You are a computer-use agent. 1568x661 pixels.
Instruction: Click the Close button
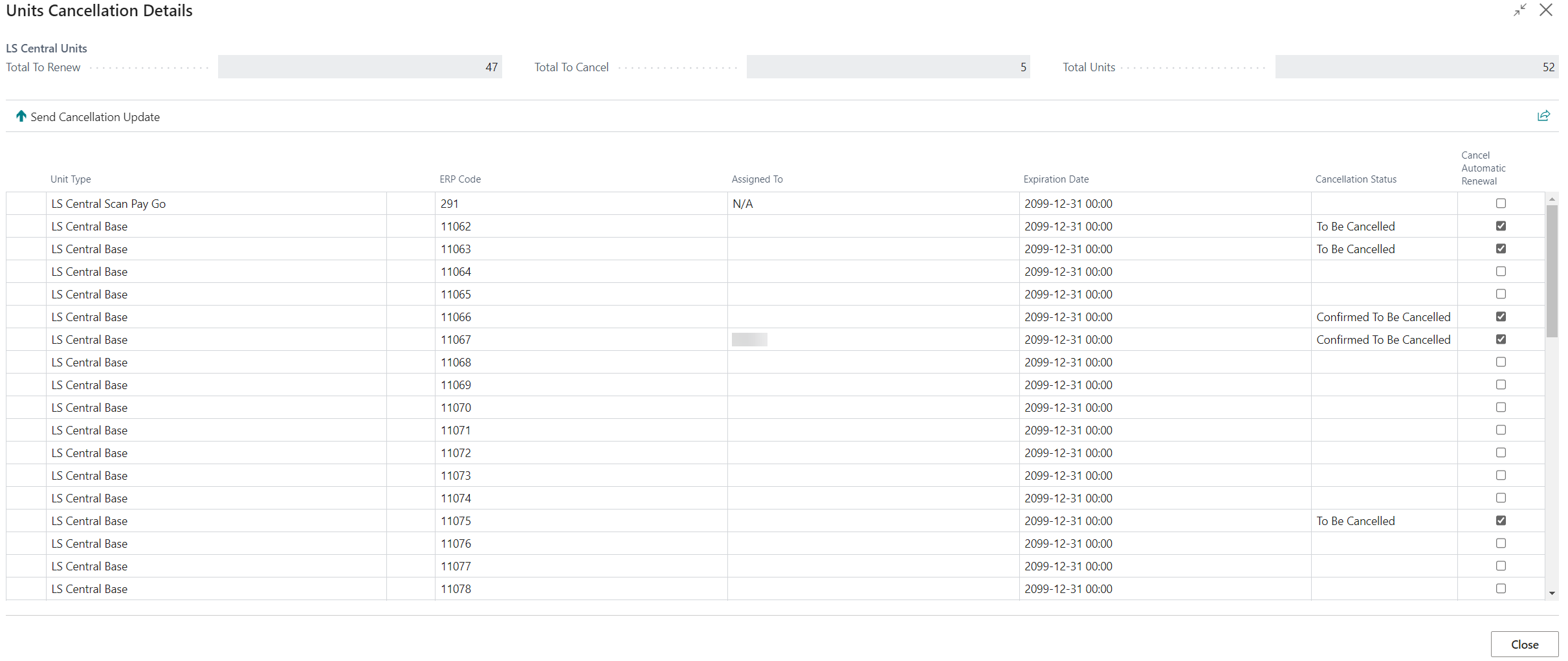pos(1525,644)
